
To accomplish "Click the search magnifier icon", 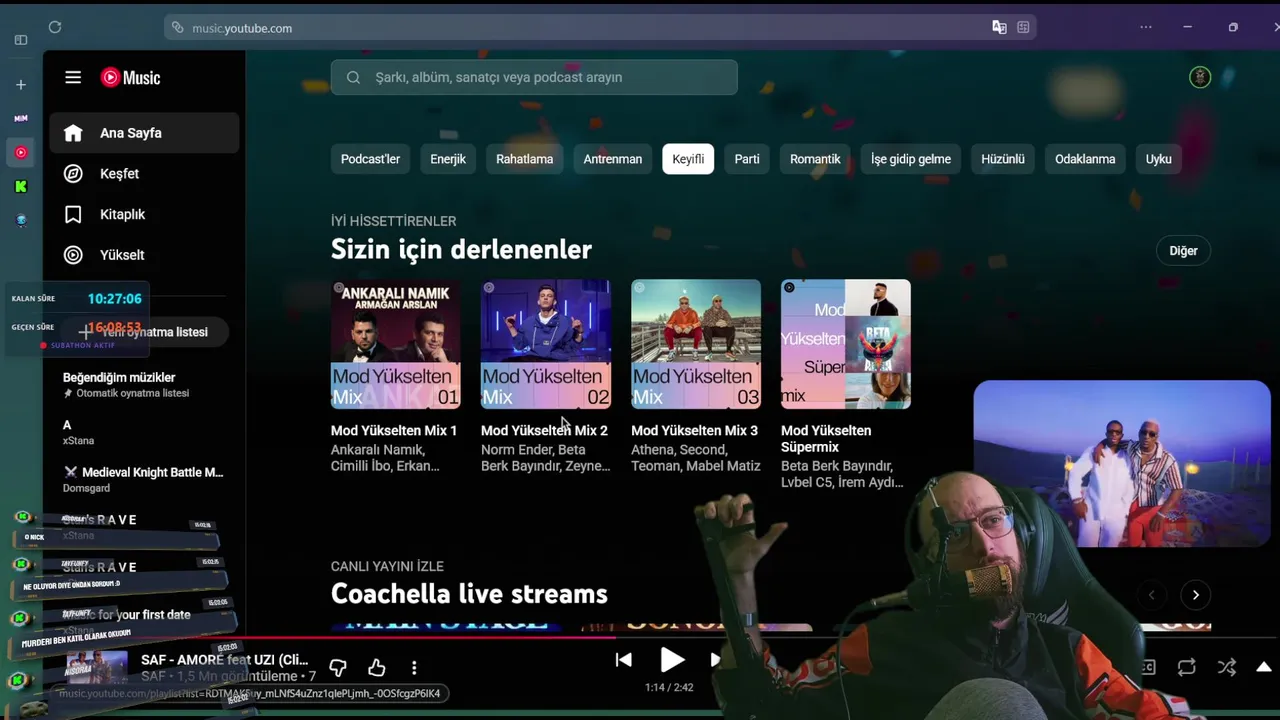I will tap(353, 77).
